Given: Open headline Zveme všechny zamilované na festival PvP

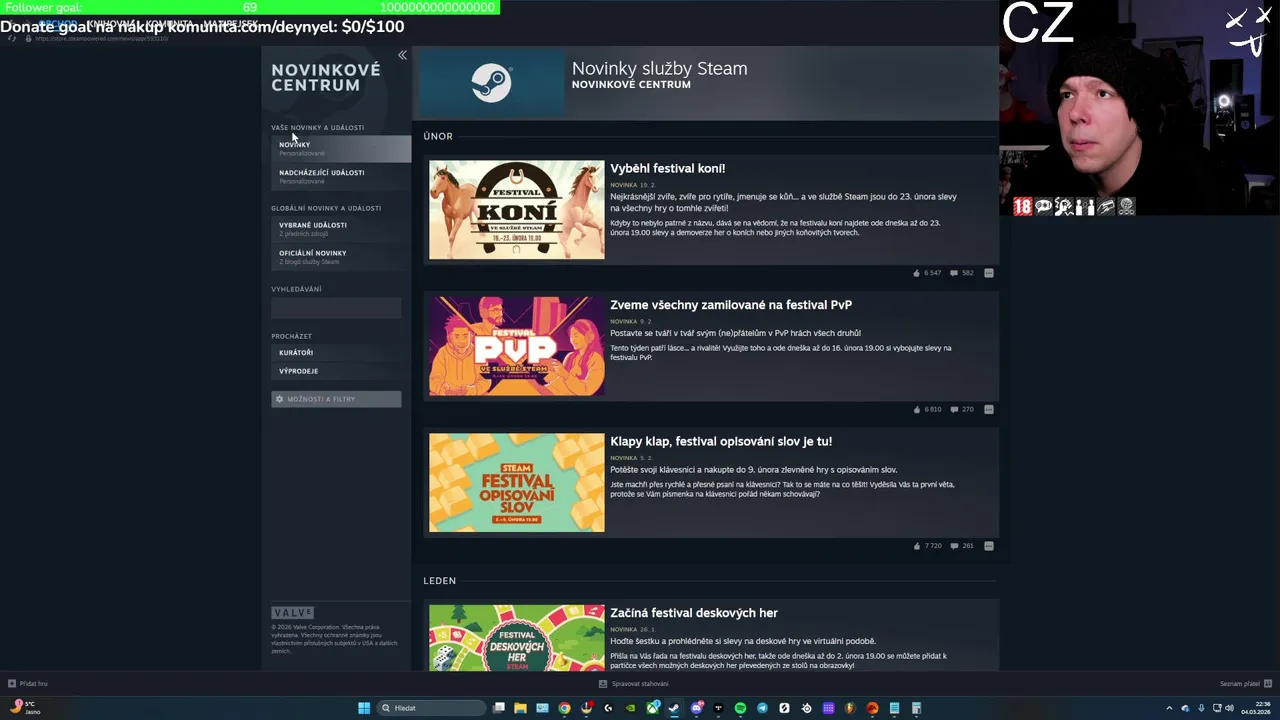Looking at the screenshot, I should (x=731, y=304).
